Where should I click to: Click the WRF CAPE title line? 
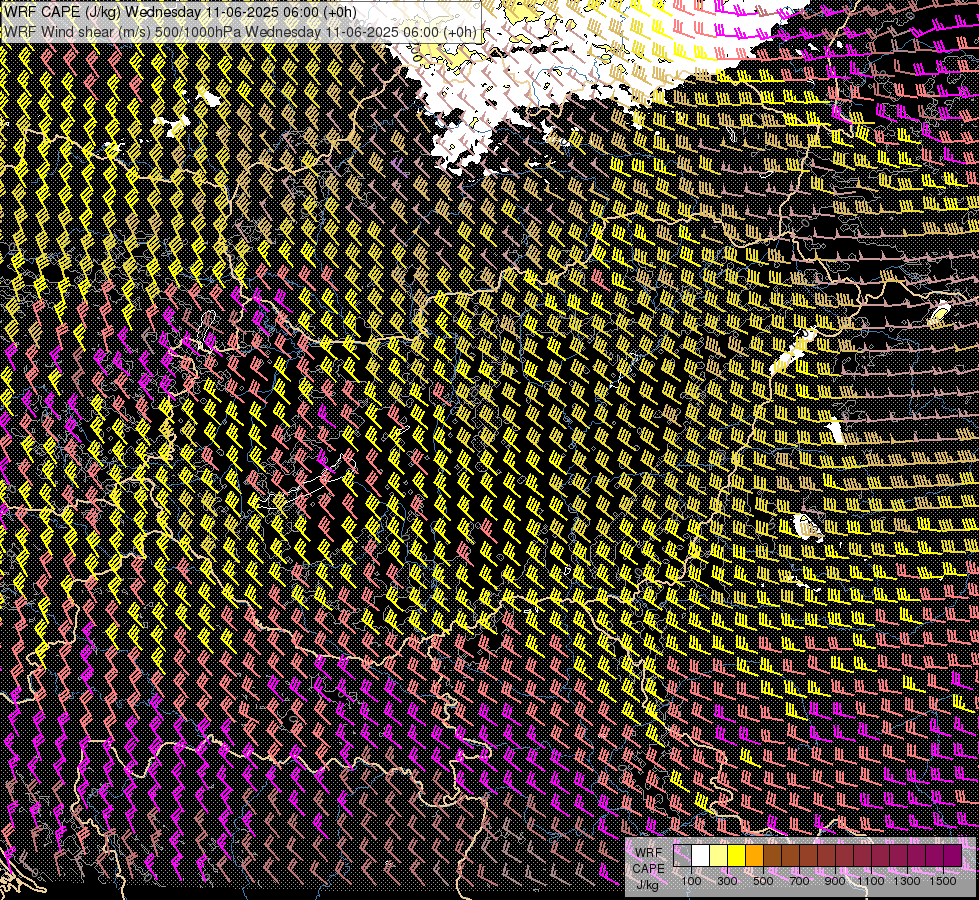coord(180,12)
